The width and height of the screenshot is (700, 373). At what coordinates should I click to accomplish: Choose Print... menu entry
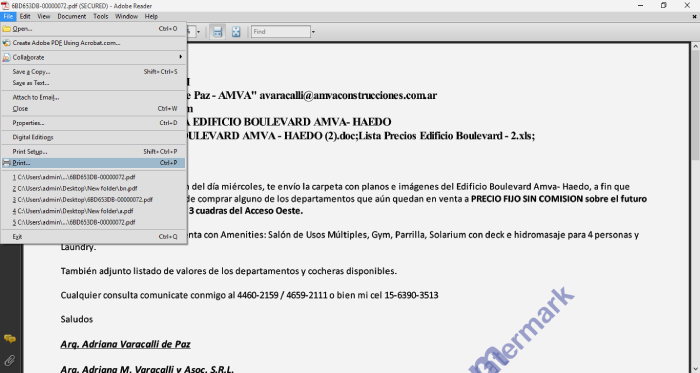(93, 163)
